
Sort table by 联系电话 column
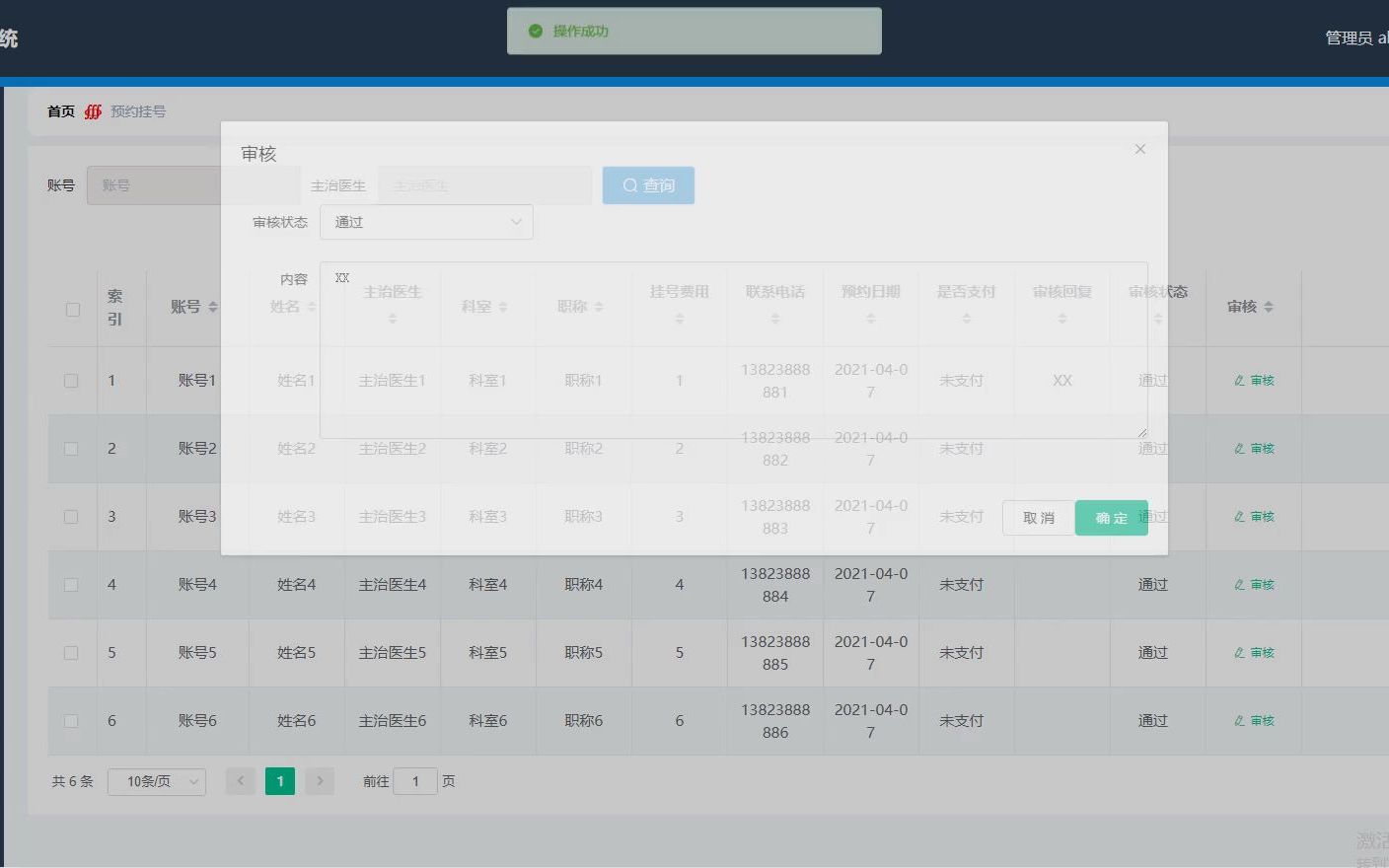[775, 320]
